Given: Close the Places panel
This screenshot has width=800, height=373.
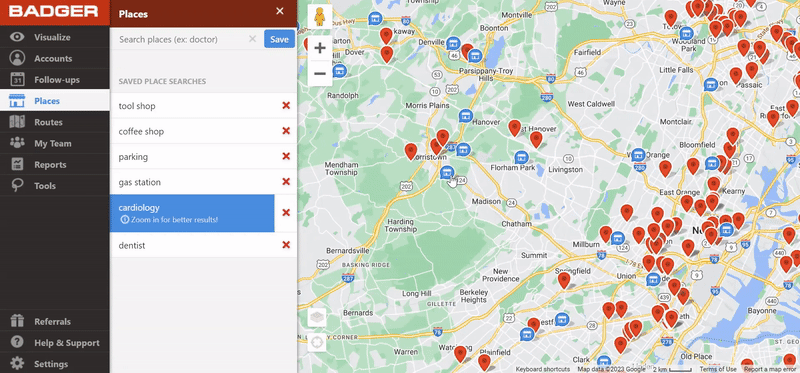Looking at the screenshot, I should tap(280, 11).
